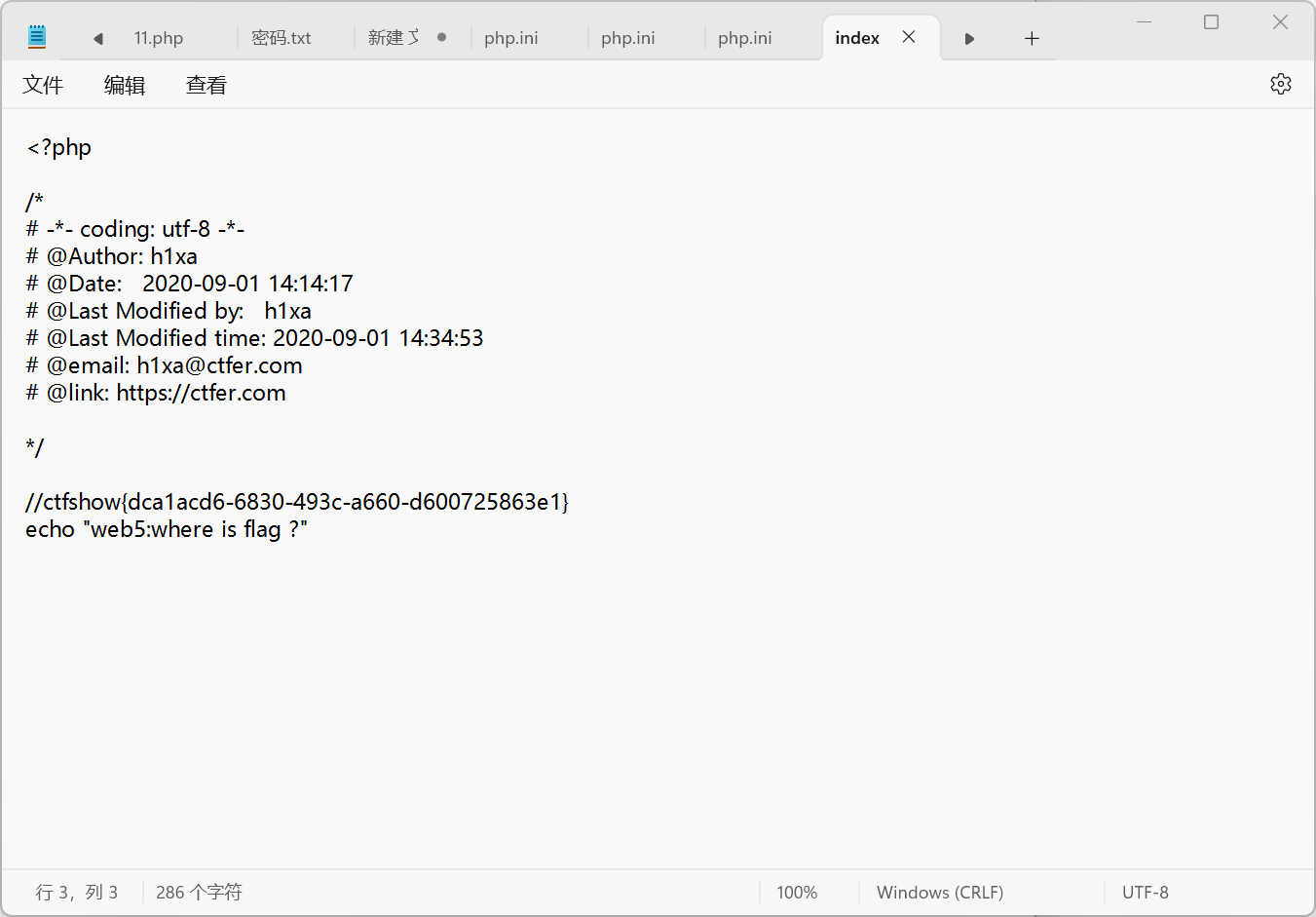Viewport: 1316px width, 917px height.
Task: Close the index tab
Action: 908,37
